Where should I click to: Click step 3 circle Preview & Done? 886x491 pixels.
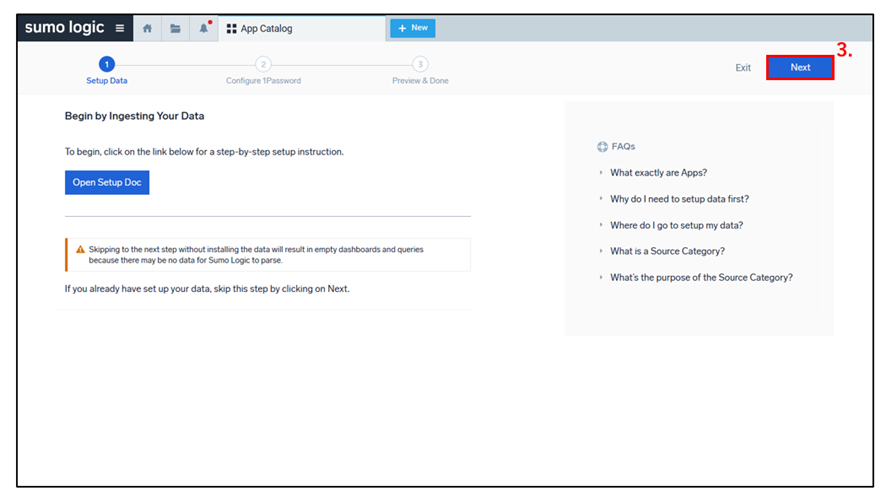click(420, 64)
